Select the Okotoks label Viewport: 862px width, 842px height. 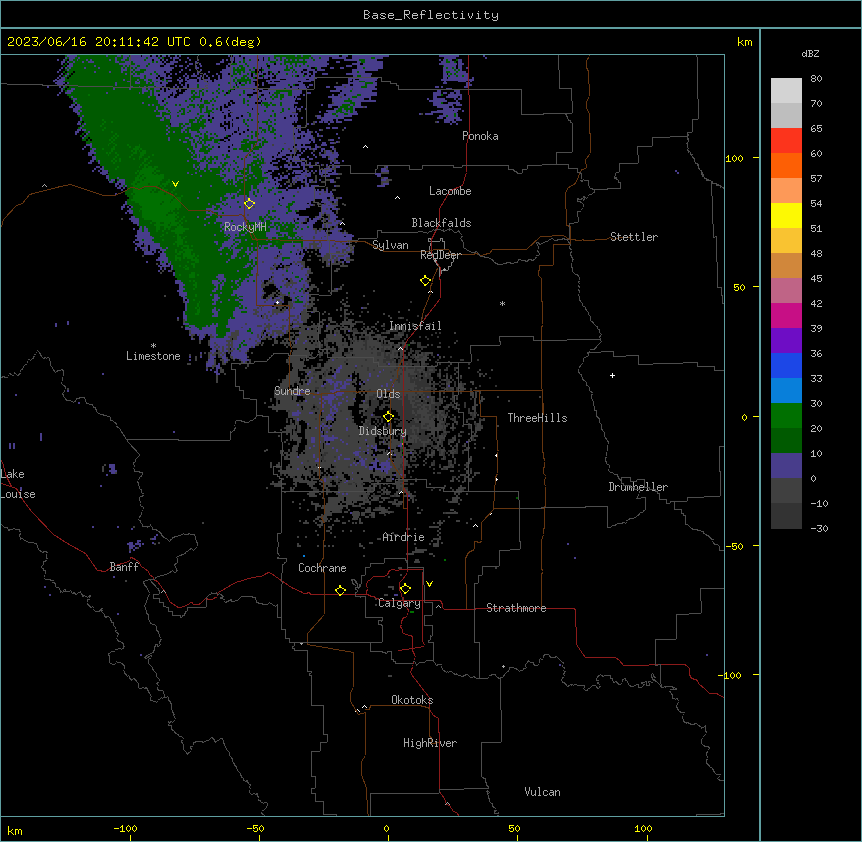click(x=412, y=700)
